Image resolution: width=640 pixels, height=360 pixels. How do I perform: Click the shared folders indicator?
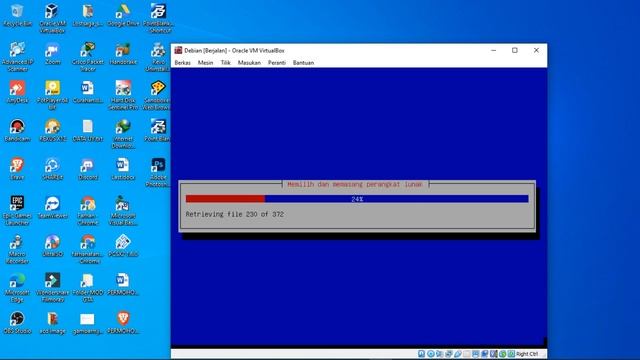tap(466, 354)
